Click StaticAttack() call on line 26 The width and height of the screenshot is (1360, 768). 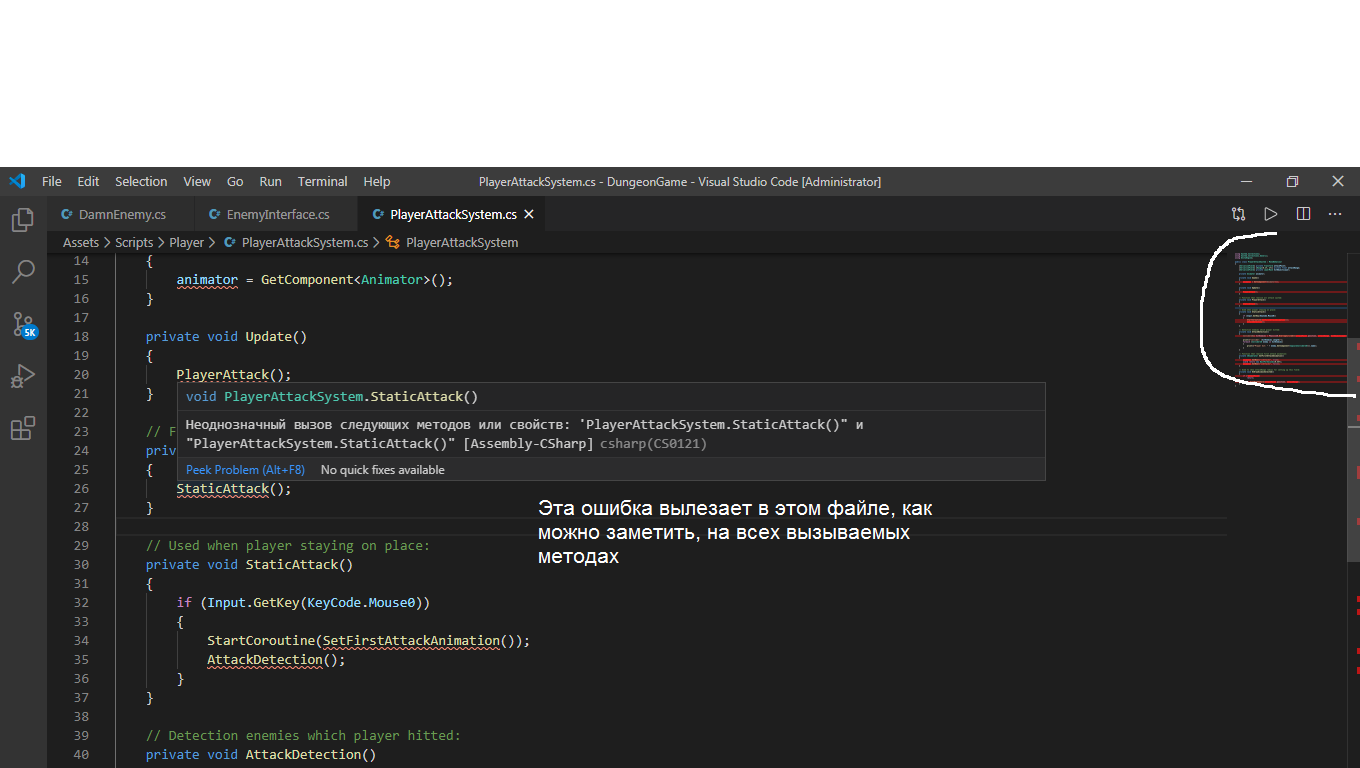234,489
